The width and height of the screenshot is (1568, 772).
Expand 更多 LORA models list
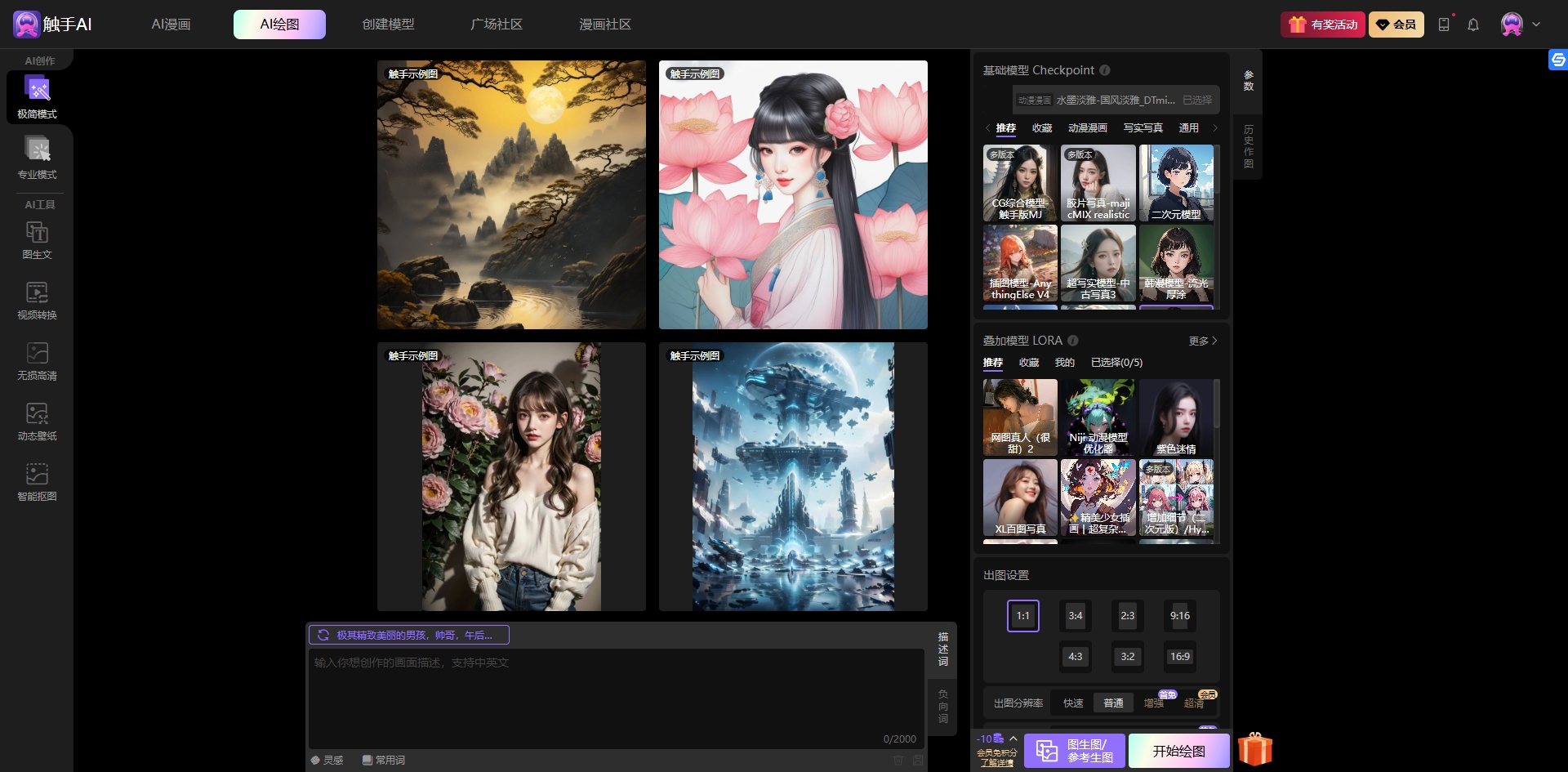pos(1202,341)
